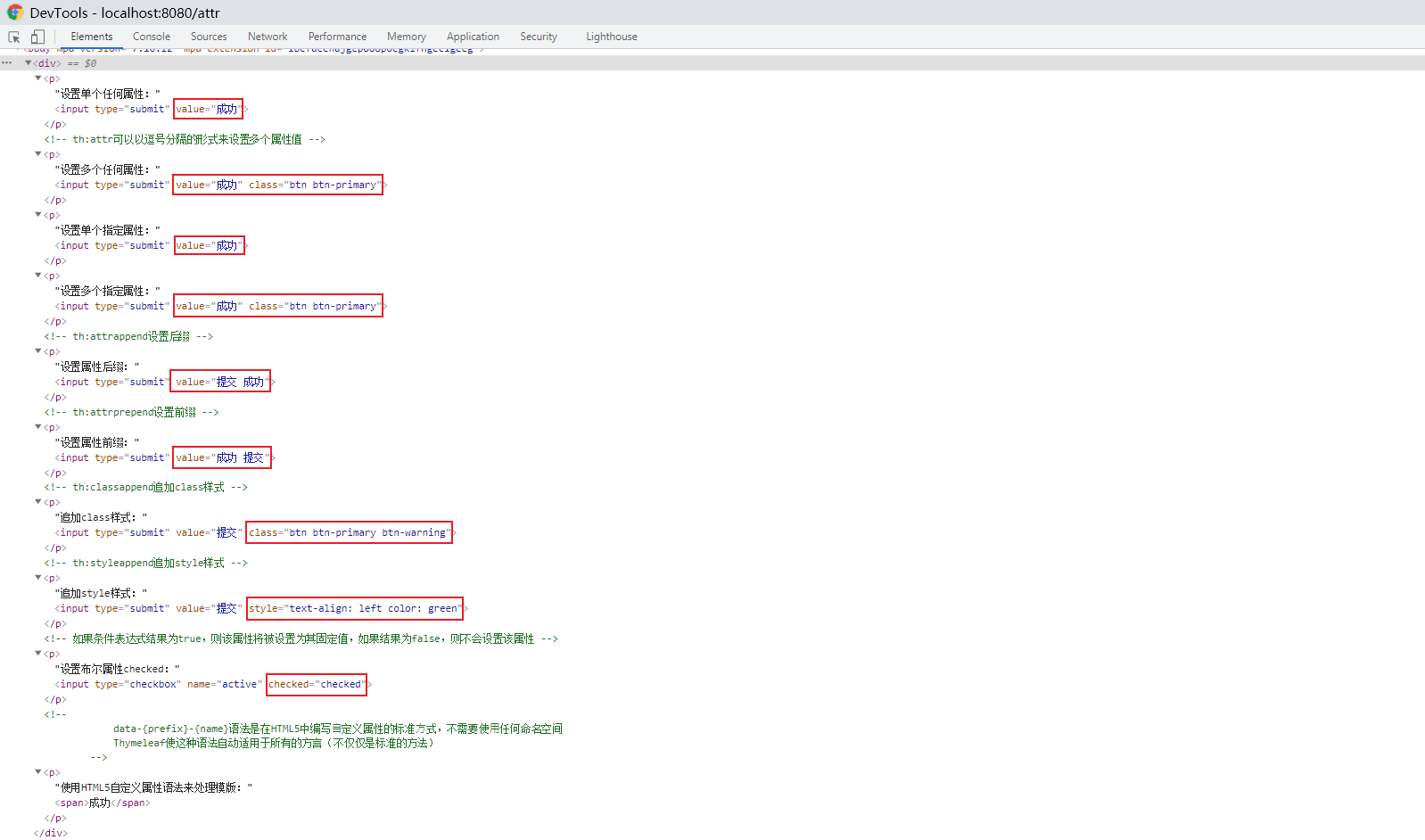Click style="text-align: left color: green" attribute
This screenshot has width=1425, height=840.
point(356,608)
